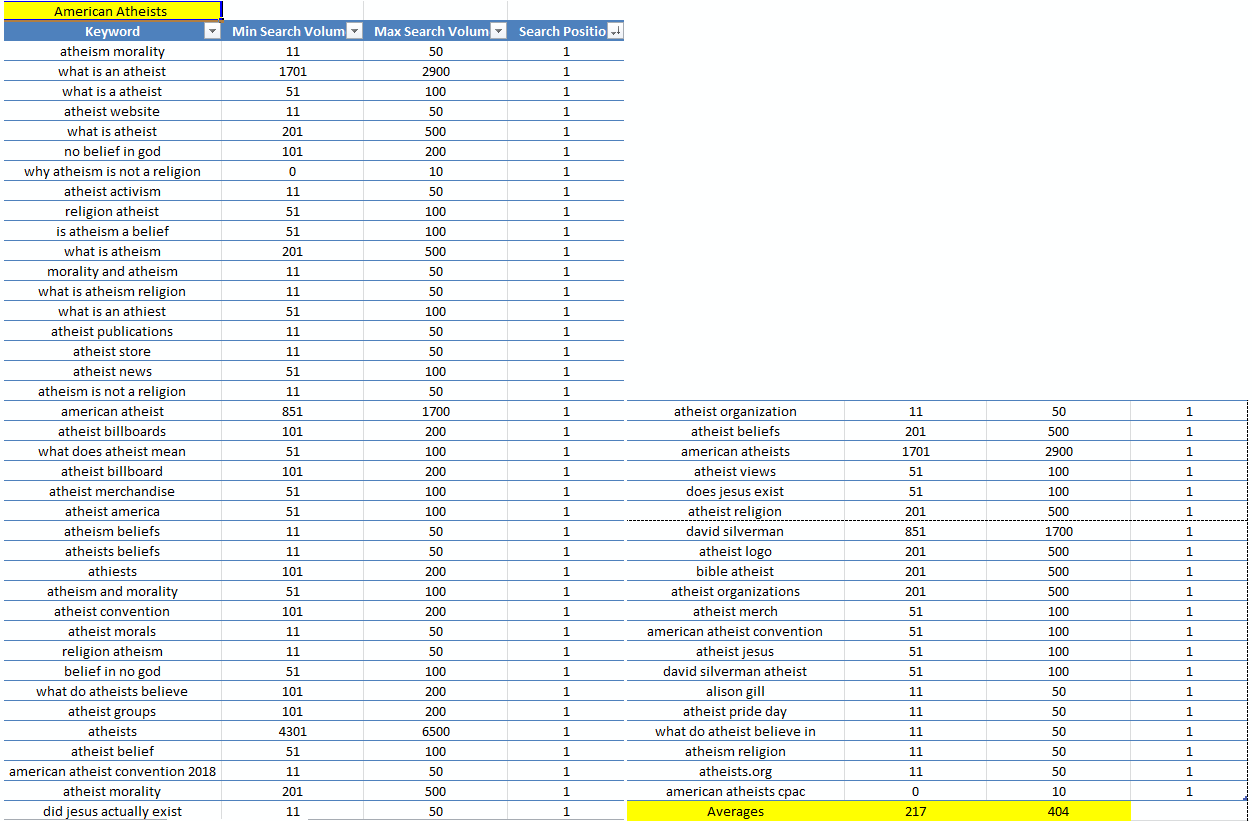Select the 'atheist pride day' cell
1252x821 pixels.
(x=735, y=711)
